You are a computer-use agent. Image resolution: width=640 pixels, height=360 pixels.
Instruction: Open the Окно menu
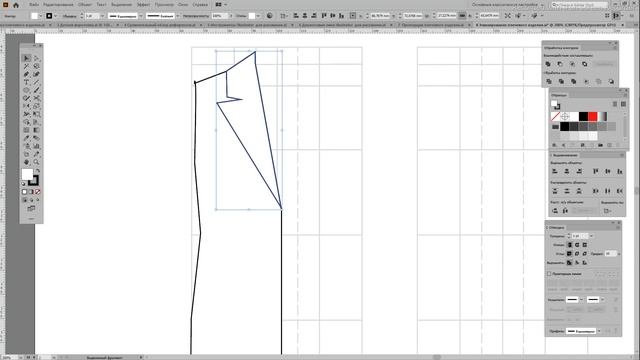pyautogui.click(x=183, y=4)
